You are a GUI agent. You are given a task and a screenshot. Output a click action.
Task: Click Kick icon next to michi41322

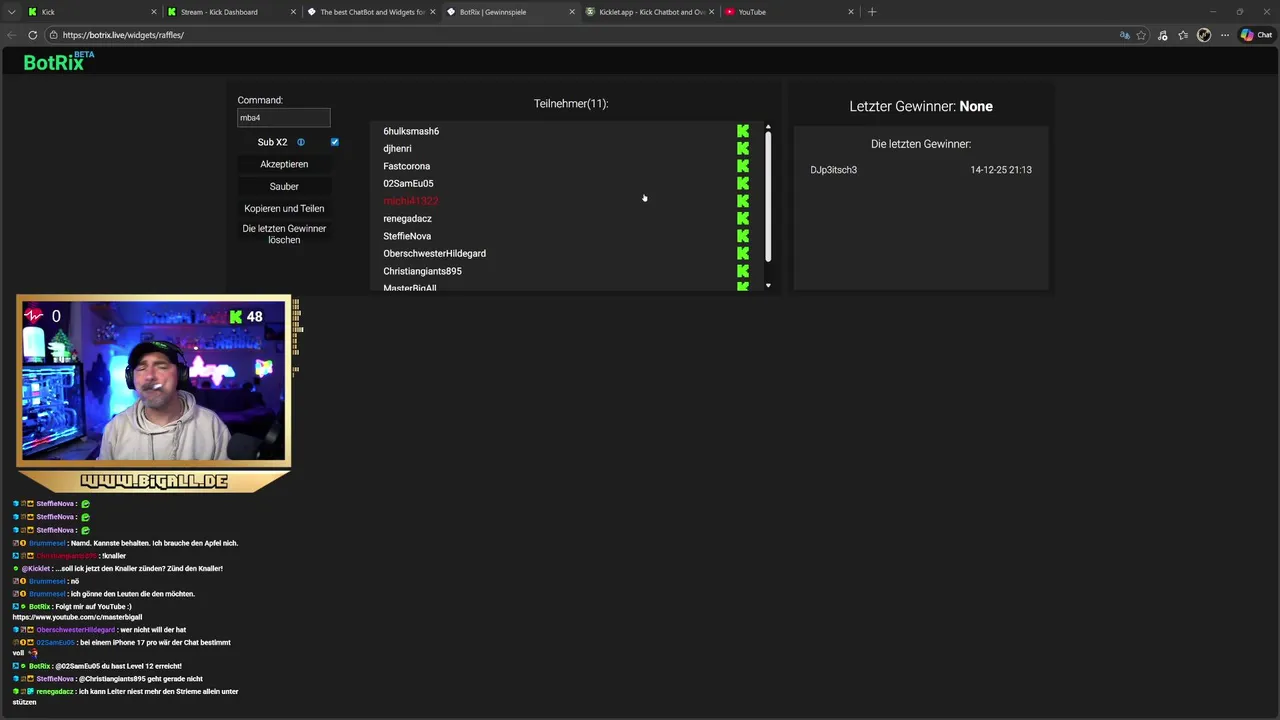coord(743,201)
